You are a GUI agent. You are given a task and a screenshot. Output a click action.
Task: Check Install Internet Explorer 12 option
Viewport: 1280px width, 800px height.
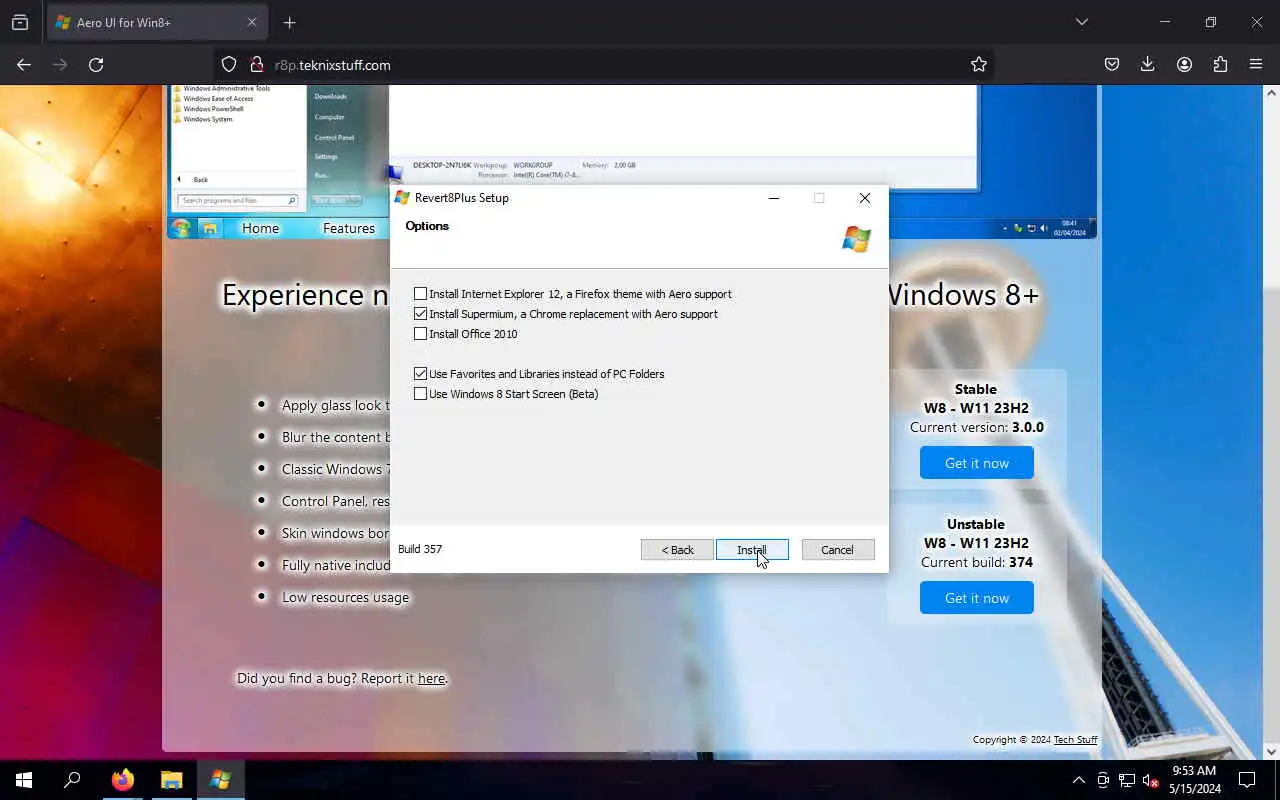click(420, 294)
